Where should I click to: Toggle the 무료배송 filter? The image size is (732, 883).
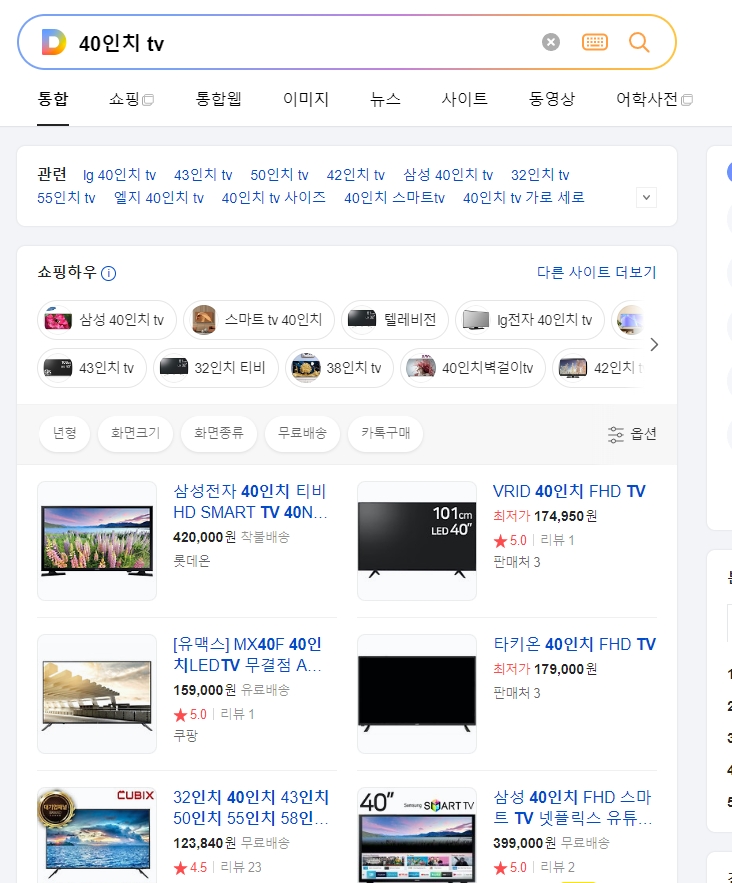click(x=302, y=433)
